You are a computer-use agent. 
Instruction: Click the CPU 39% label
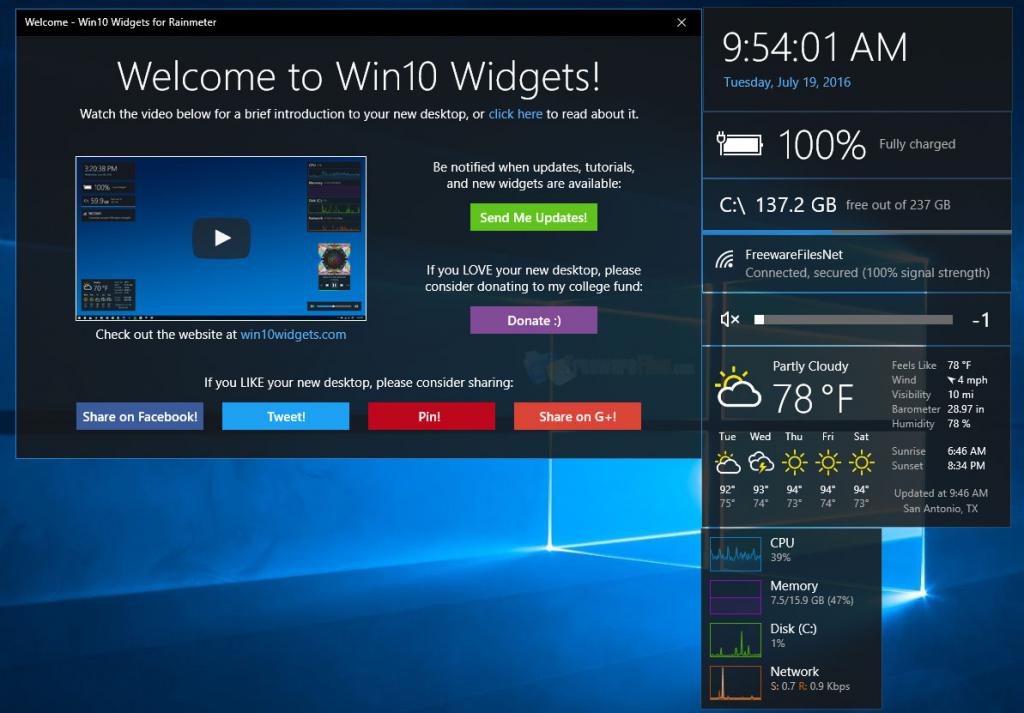point(782,550)
